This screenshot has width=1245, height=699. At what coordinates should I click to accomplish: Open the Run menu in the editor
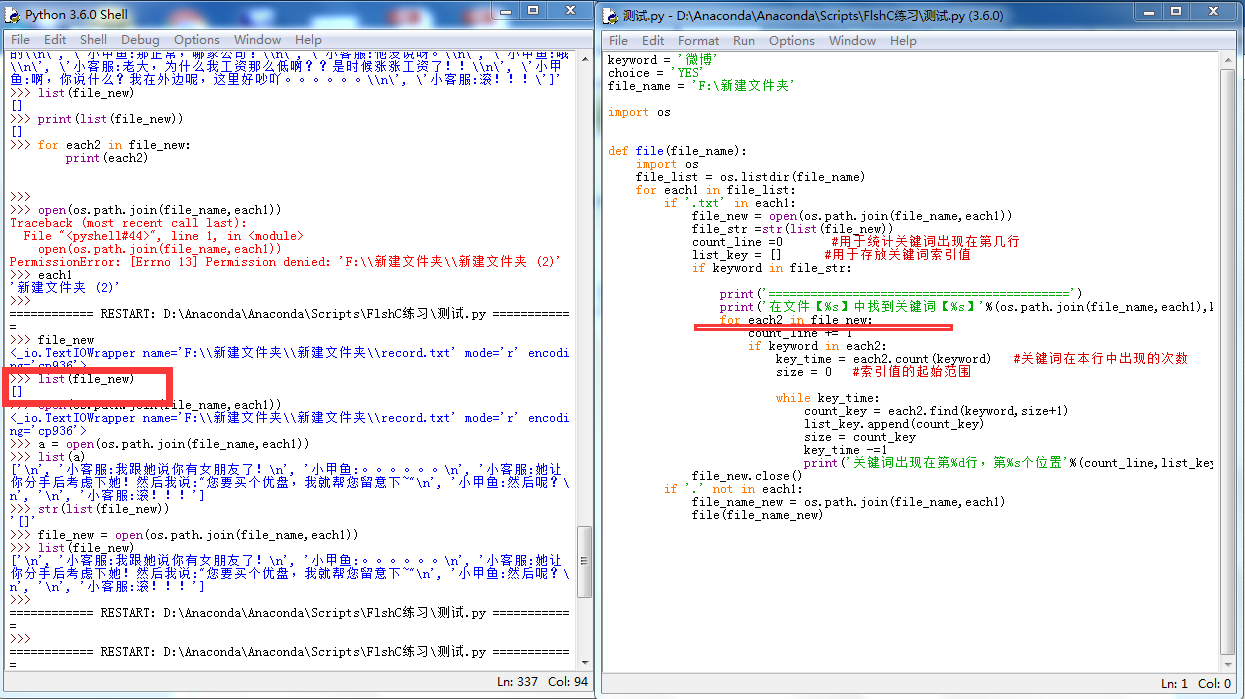[x=744, y=41]
